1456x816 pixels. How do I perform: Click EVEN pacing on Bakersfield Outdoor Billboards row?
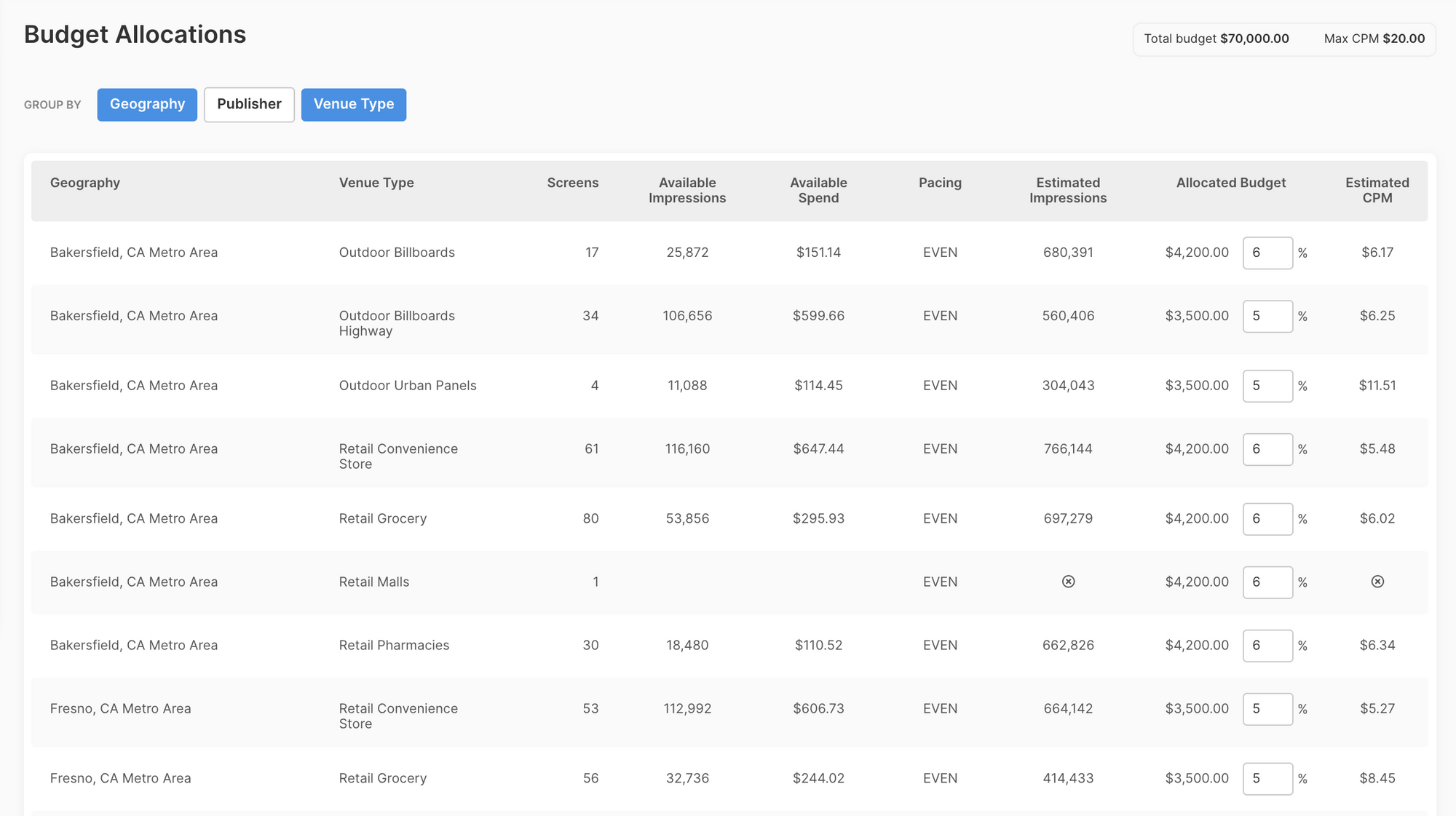(940, 253)
